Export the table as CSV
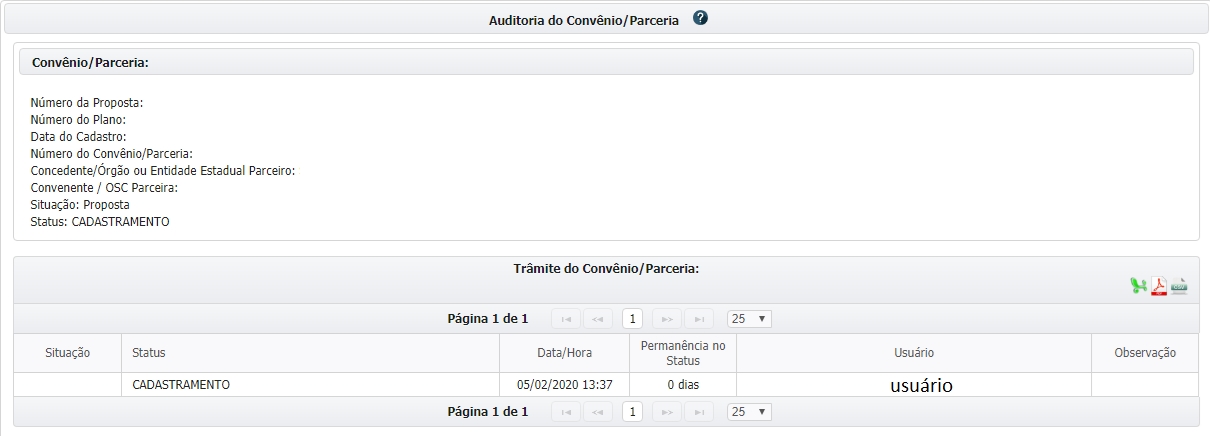The width and height of the screenshot is (1210, 436). [x=1179, y=287]
